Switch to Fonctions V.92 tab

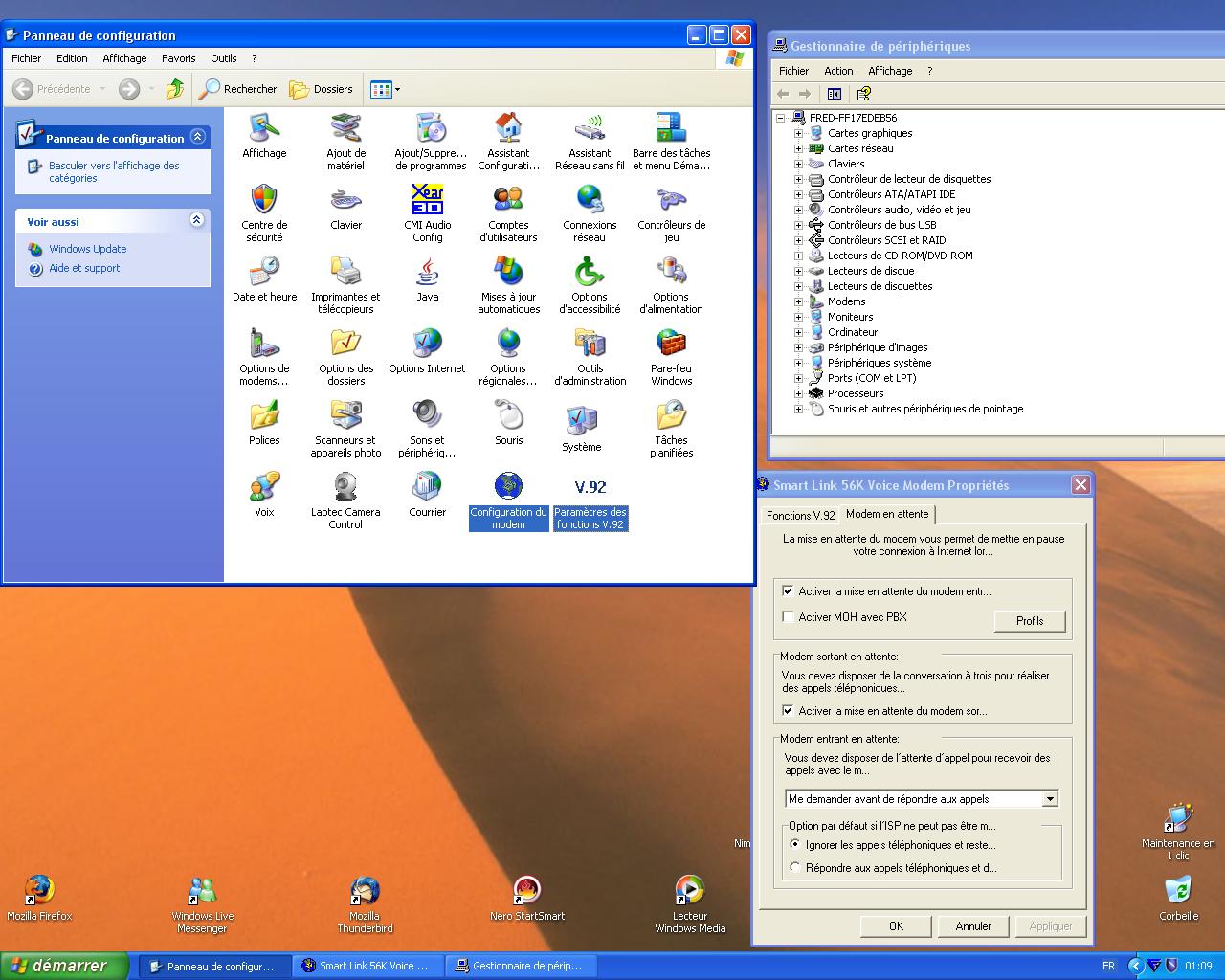coord(800,515)
